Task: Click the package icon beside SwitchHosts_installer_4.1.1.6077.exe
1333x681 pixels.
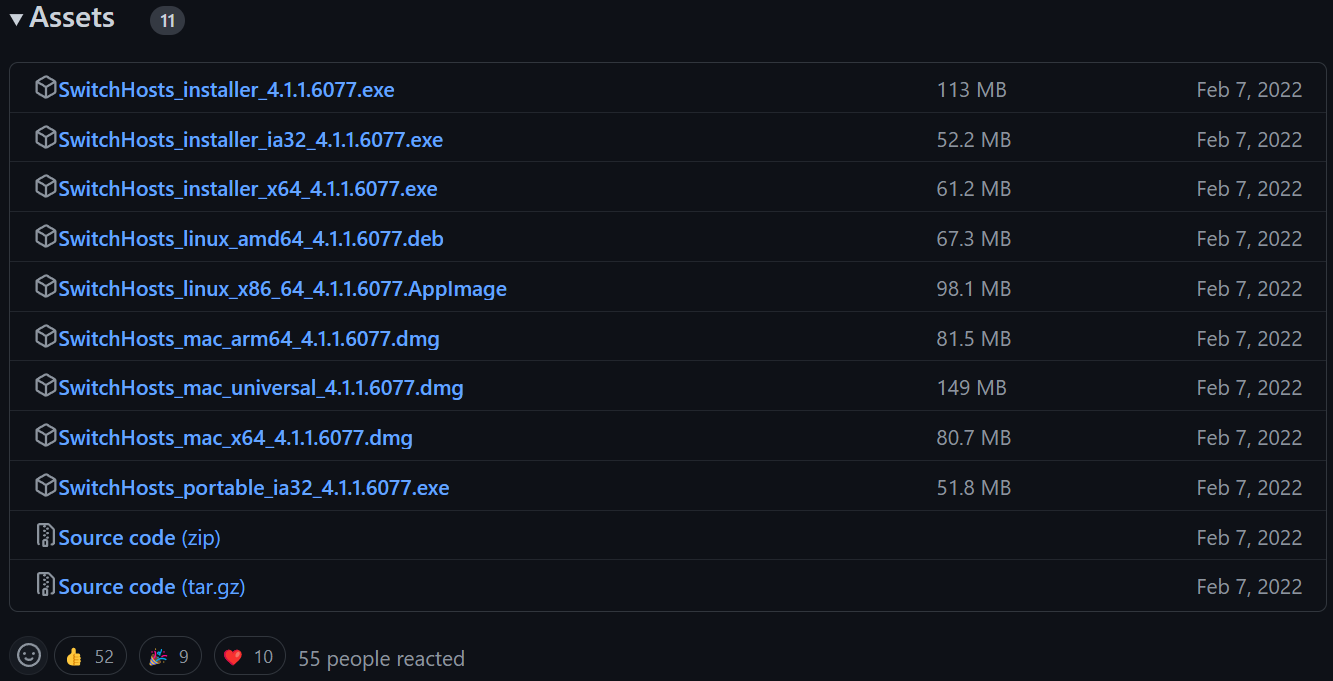Action: [x=45, y=88]
